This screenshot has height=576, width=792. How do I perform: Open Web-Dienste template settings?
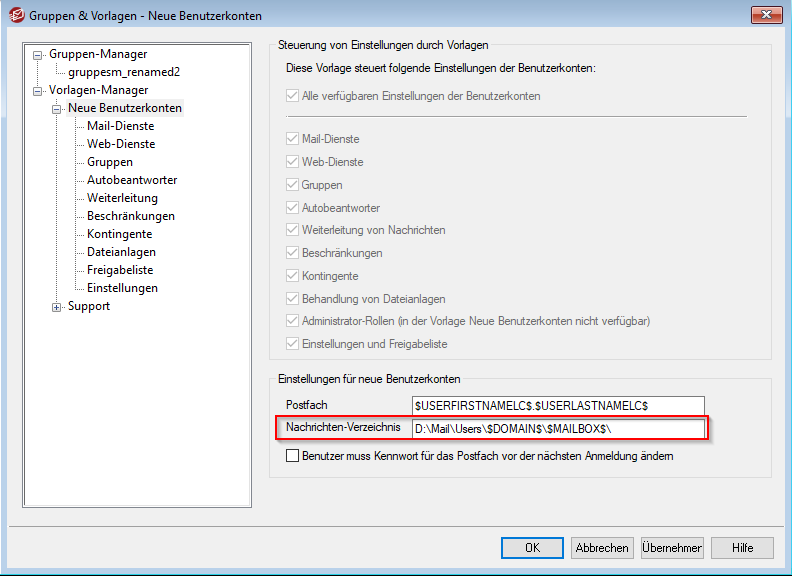[120, 144]
